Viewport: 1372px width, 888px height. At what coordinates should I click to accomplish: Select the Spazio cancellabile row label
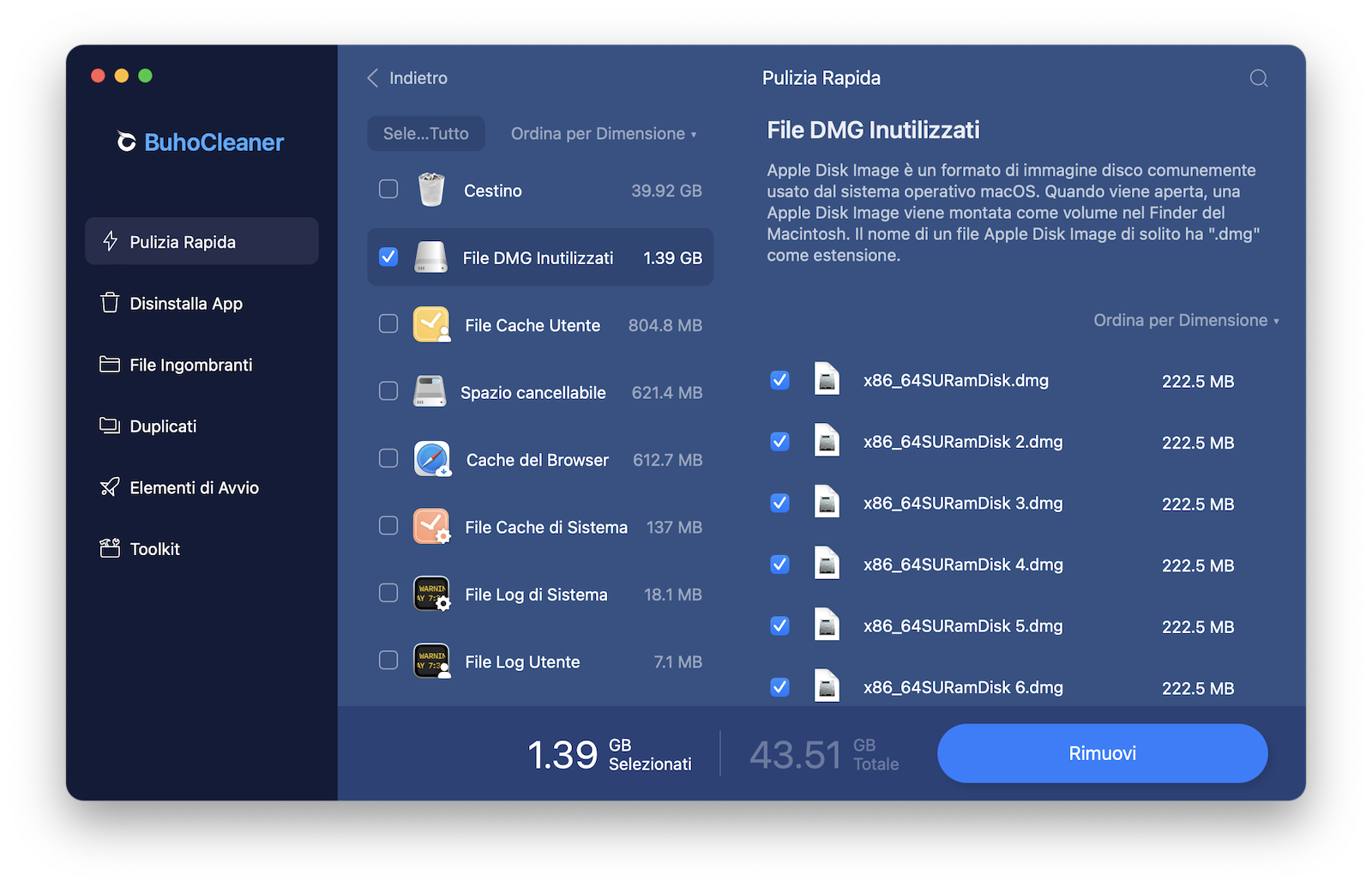click(533, 392)
